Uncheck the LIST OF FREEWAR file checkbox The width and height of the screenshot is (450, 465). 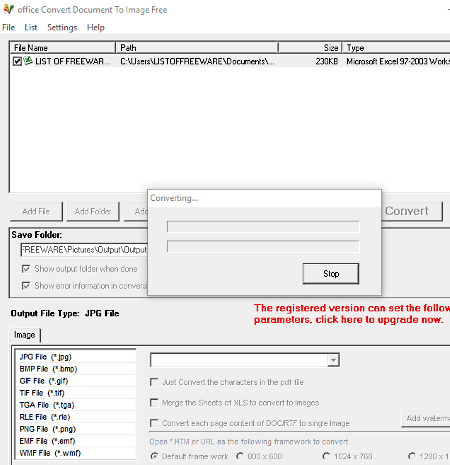[17, 61]
